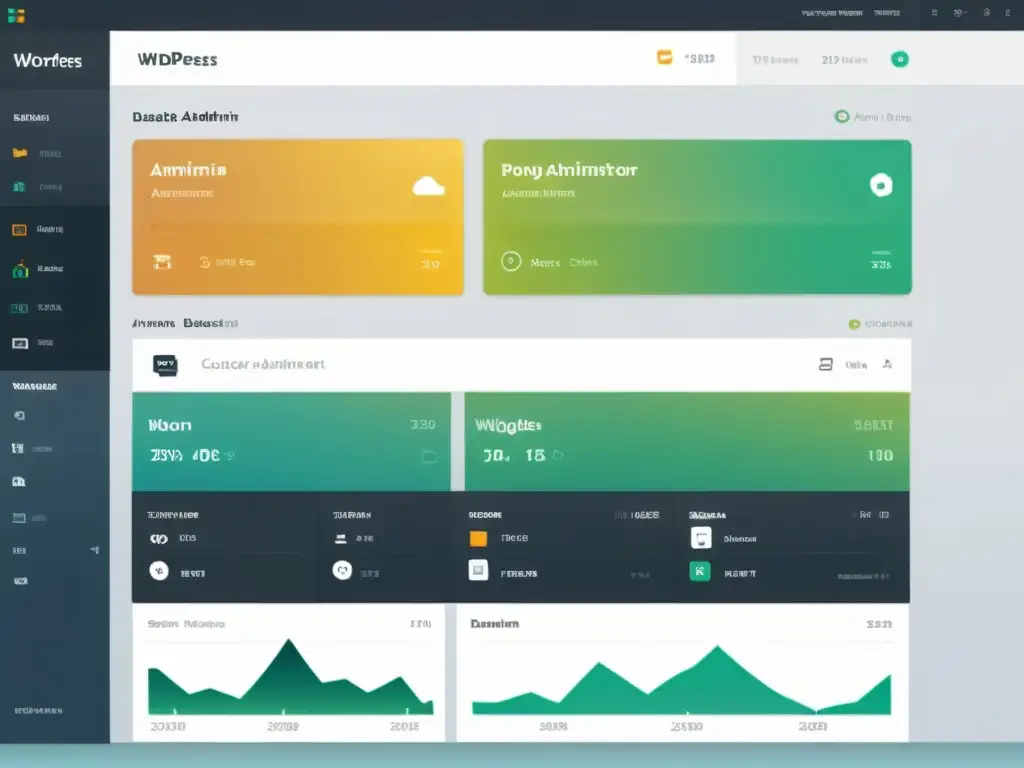Image resolution: width=1024 pixels, height=768 pixels.
Task: Click the green house icon in sidebar
Action: click(x=20, y=269)
